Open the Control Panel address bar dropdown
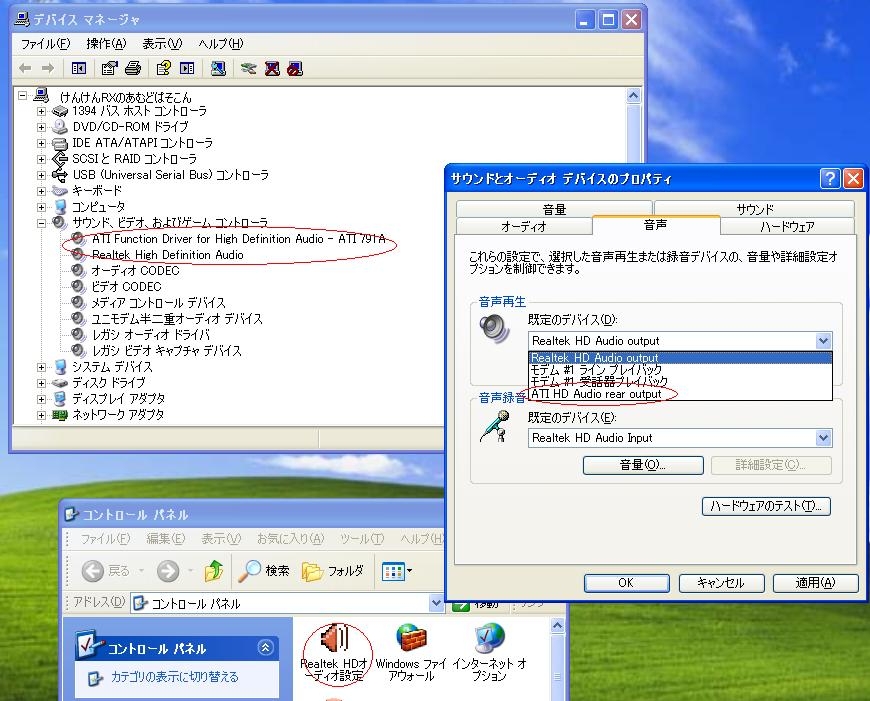870x701 pixels. click(x=436, y=603)
